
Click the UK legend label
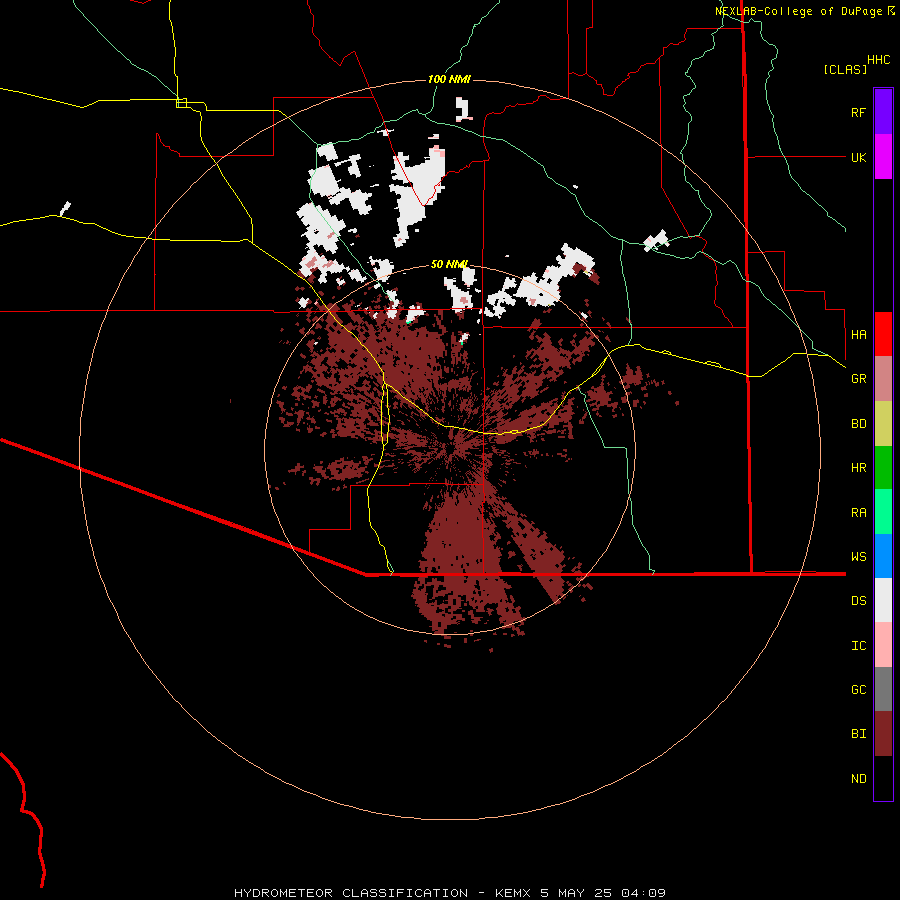[858, 157]
